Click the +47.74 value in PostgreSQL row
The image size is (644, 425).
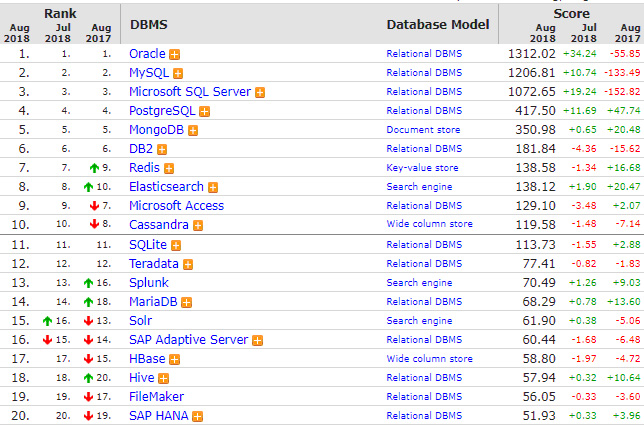[x=624, y=111]
